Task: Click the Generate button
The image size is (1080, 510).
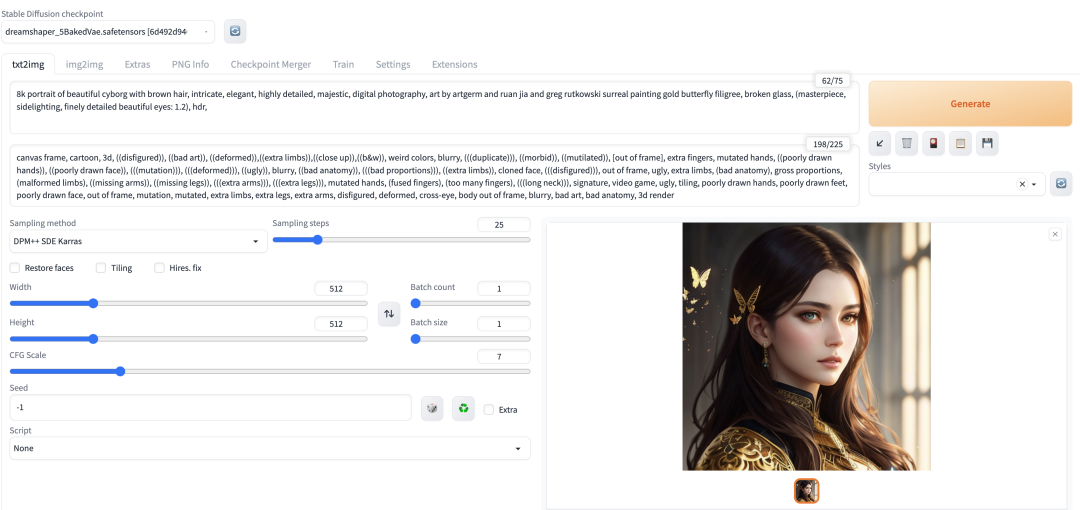Action: pyautogui.click(x=970, y=103)
